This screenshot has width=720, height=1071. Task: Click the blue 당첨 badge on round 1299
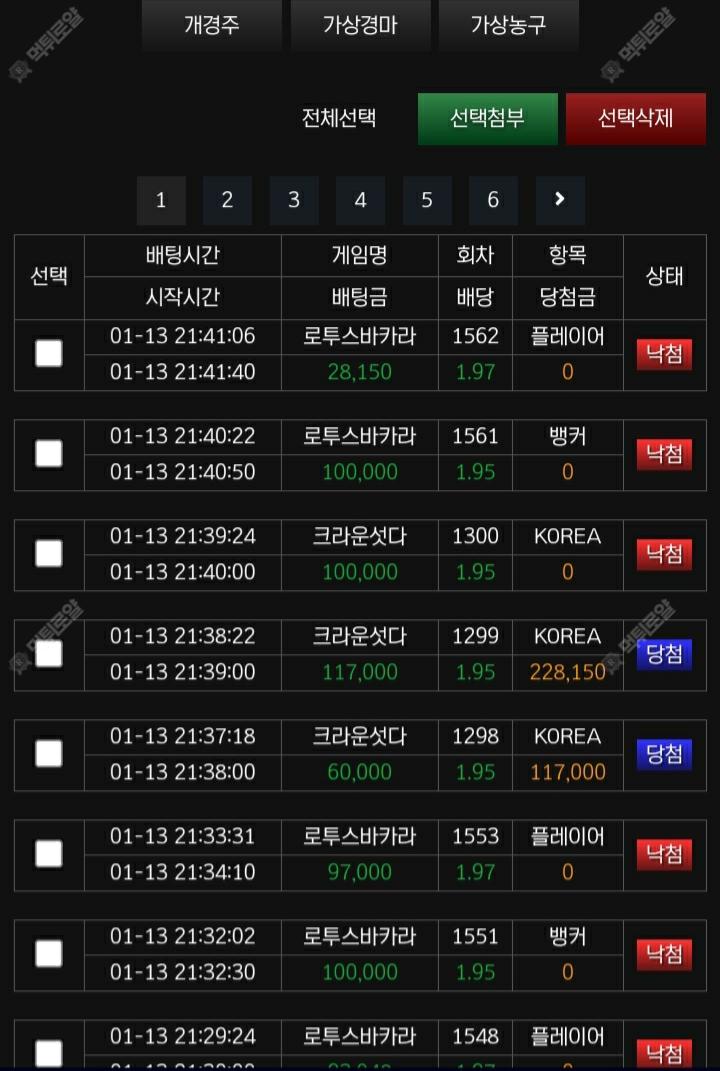[664, 654]
